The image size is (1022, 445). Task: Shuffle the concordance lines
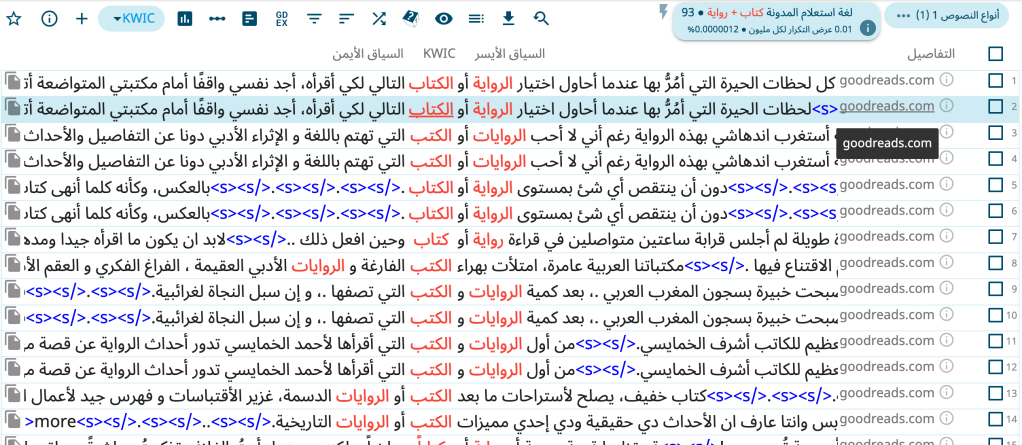point(379,19)
